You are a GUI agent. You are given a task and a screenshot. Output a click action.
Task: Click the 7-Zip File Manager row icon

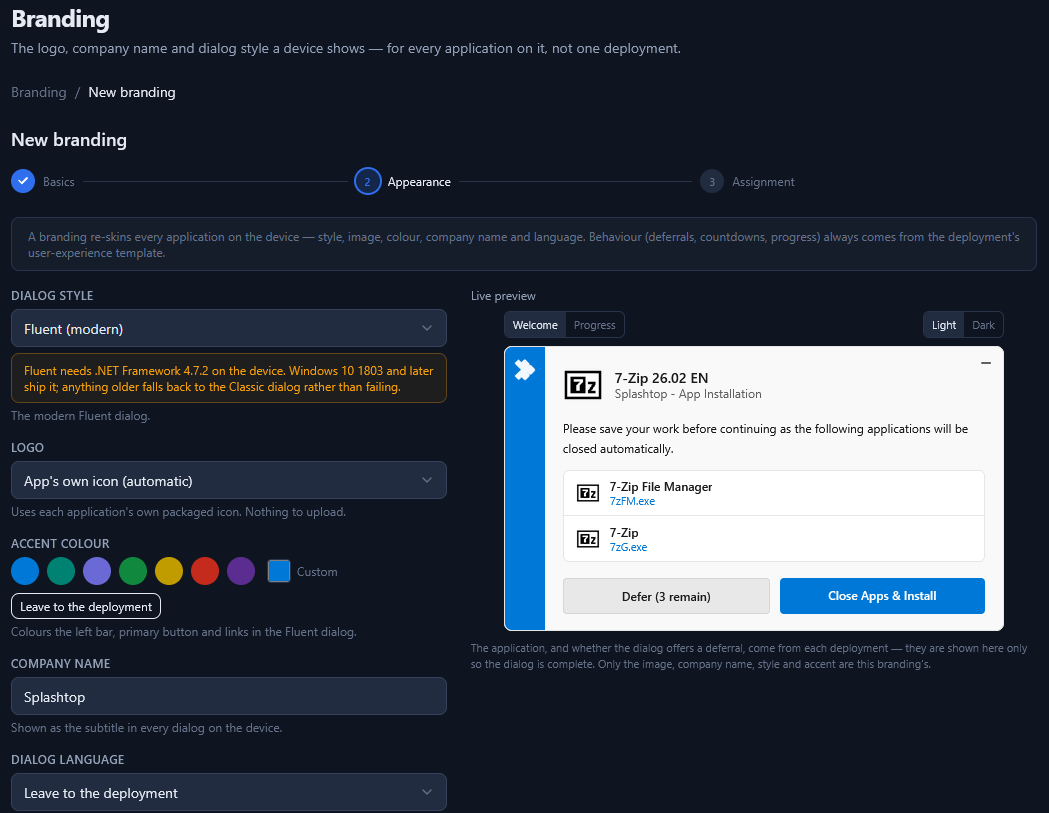588,493
